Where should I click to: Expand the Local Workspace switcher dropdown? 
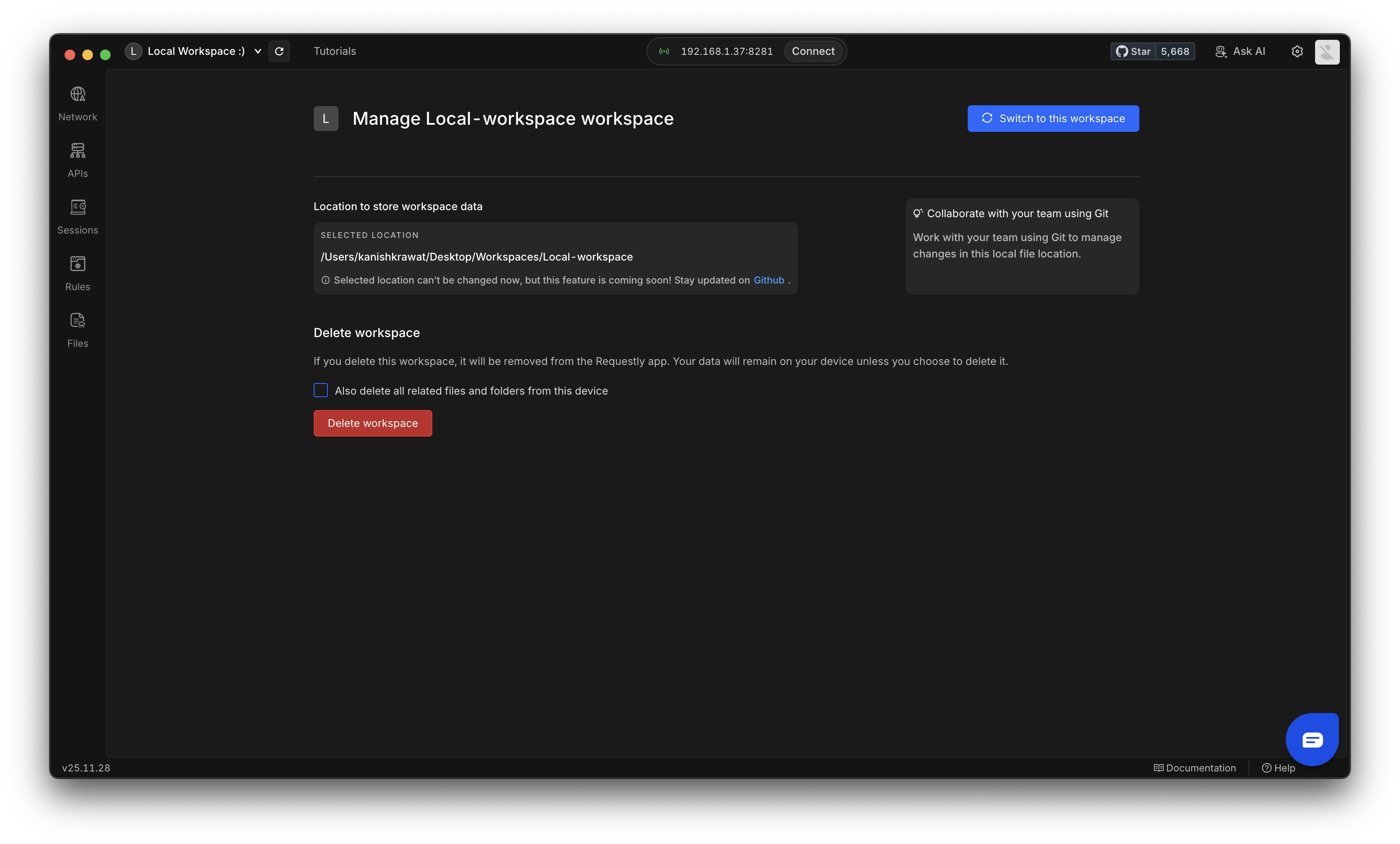point(258,51)
